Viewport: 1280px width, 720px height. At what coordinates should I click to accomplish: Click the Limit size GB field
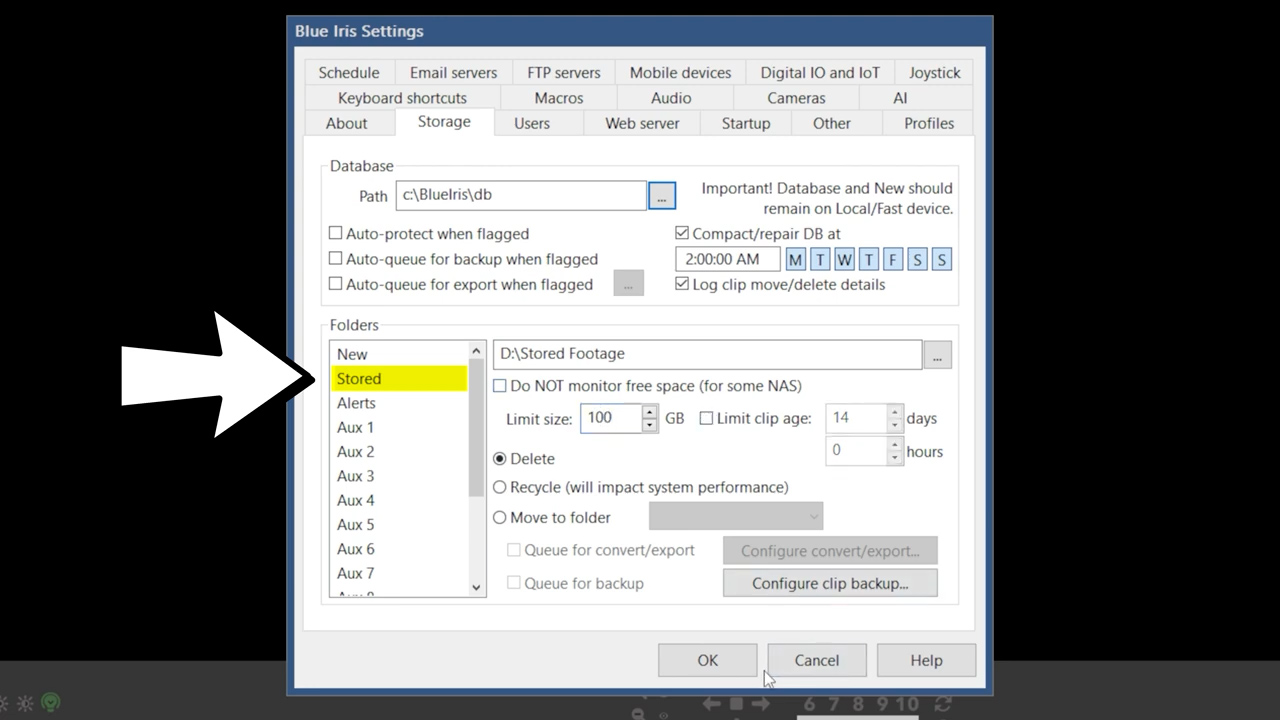(611, 418)
